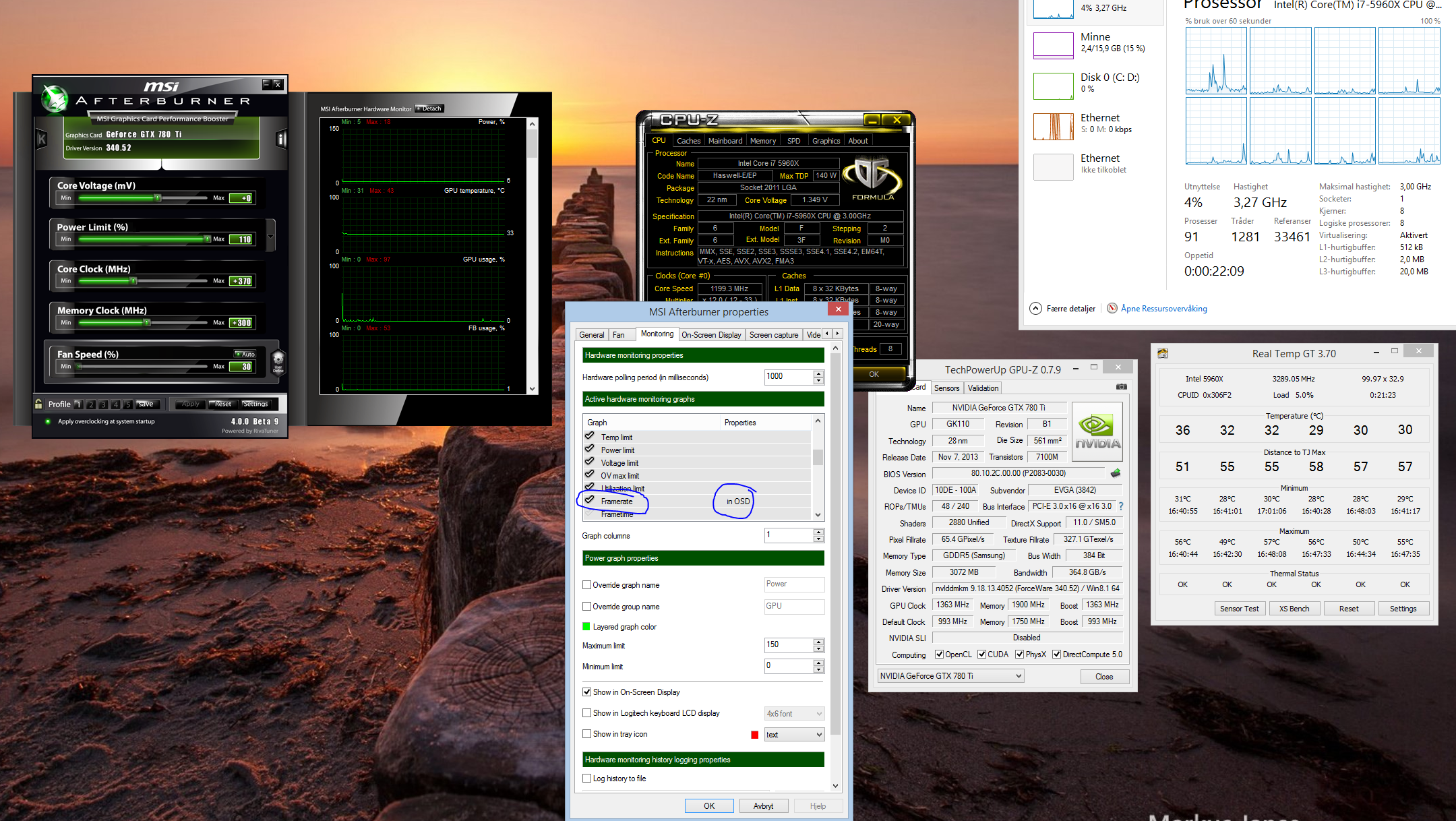Click the Bus Interface question mark in GPU-Z
The width and height of the screenshot is (1456, 821).
[x=1120, y=506]
